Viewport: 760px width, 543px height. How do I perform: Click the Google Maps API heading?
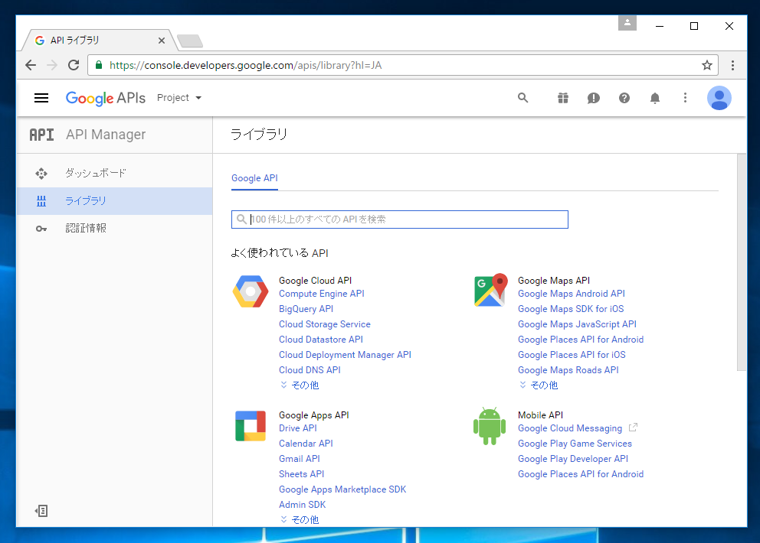coord(554,280)
